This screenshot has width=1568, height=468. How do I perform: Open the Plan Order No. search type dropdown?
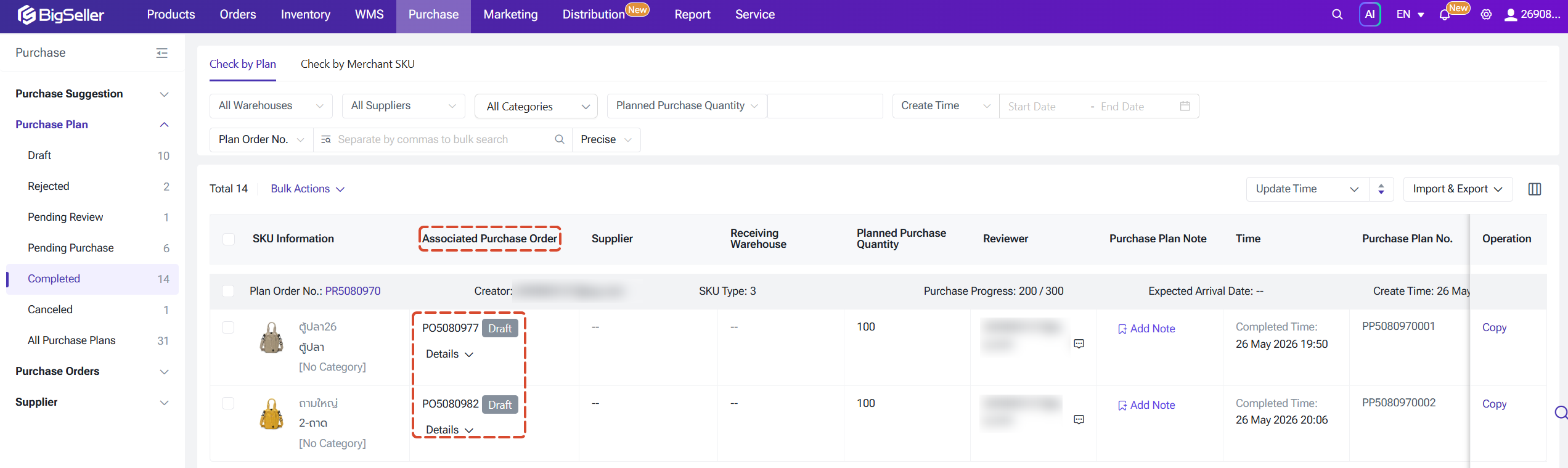pyautogui.click(x=261, y=140)
